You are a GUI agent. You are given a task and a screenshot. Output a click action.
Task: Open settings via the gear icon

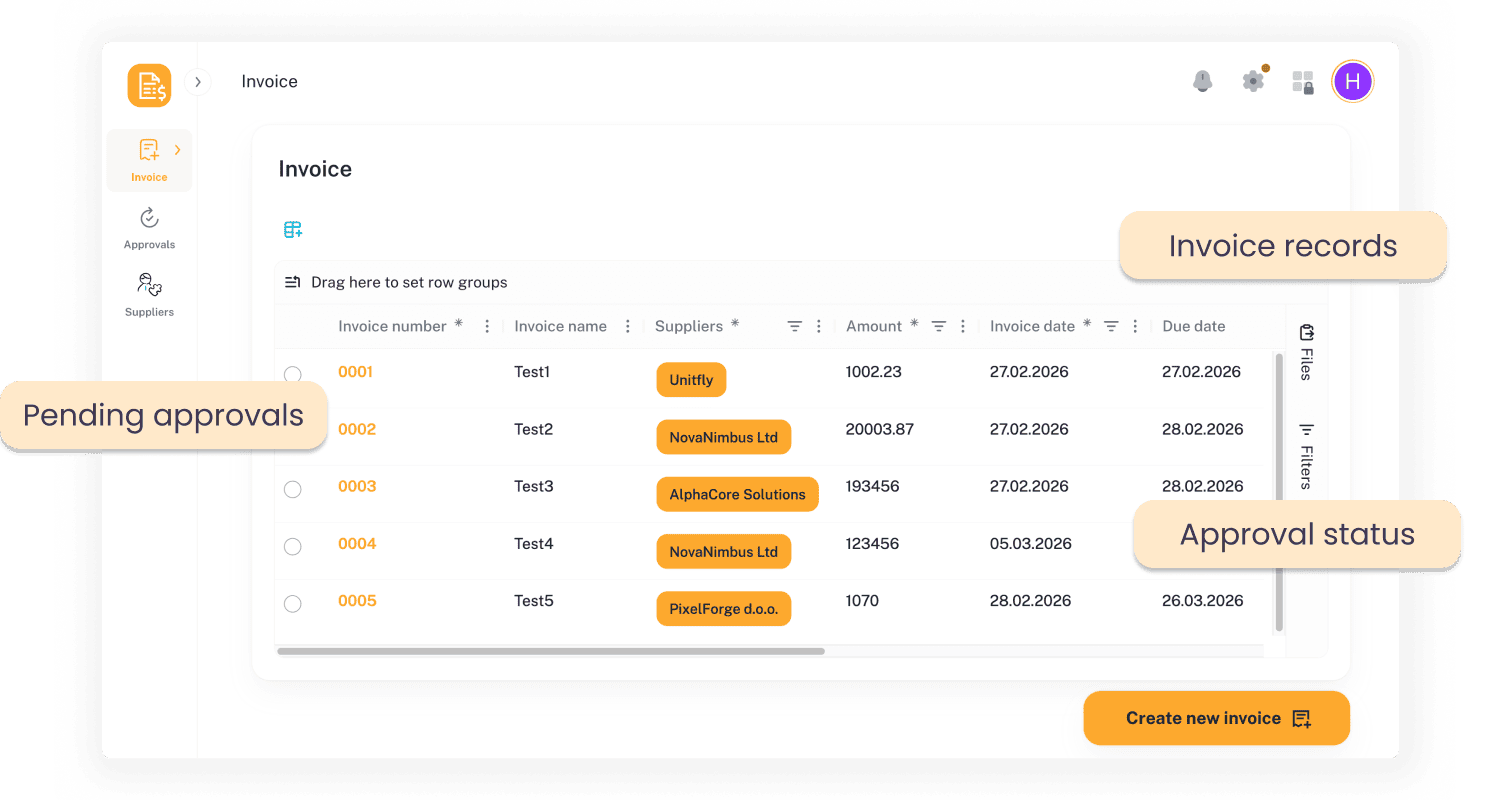pos(1253,81)
